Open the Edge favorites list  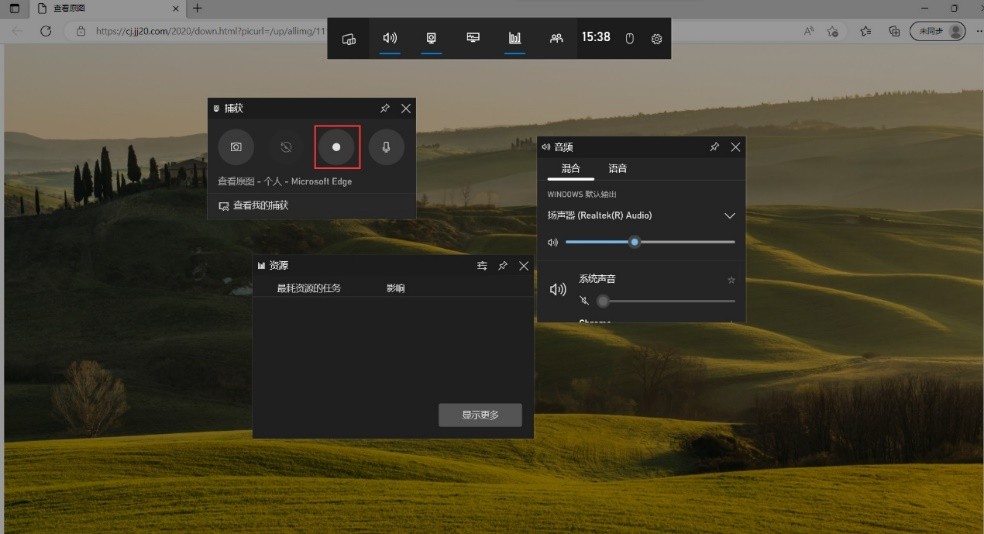pos(866,31)
